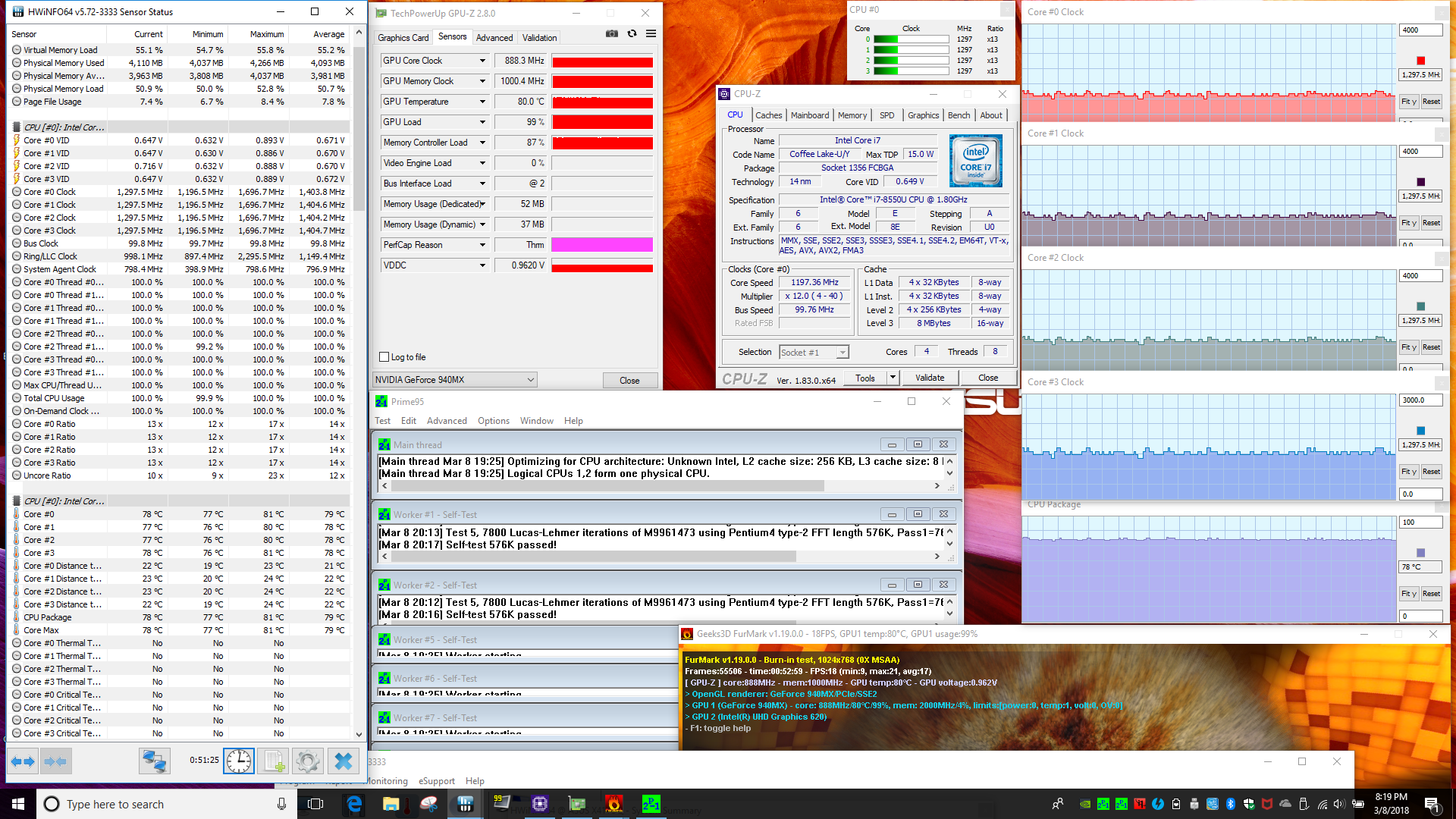Open Prime95 Options menu
Screen dimensions: 1456x819
point(494,421)
